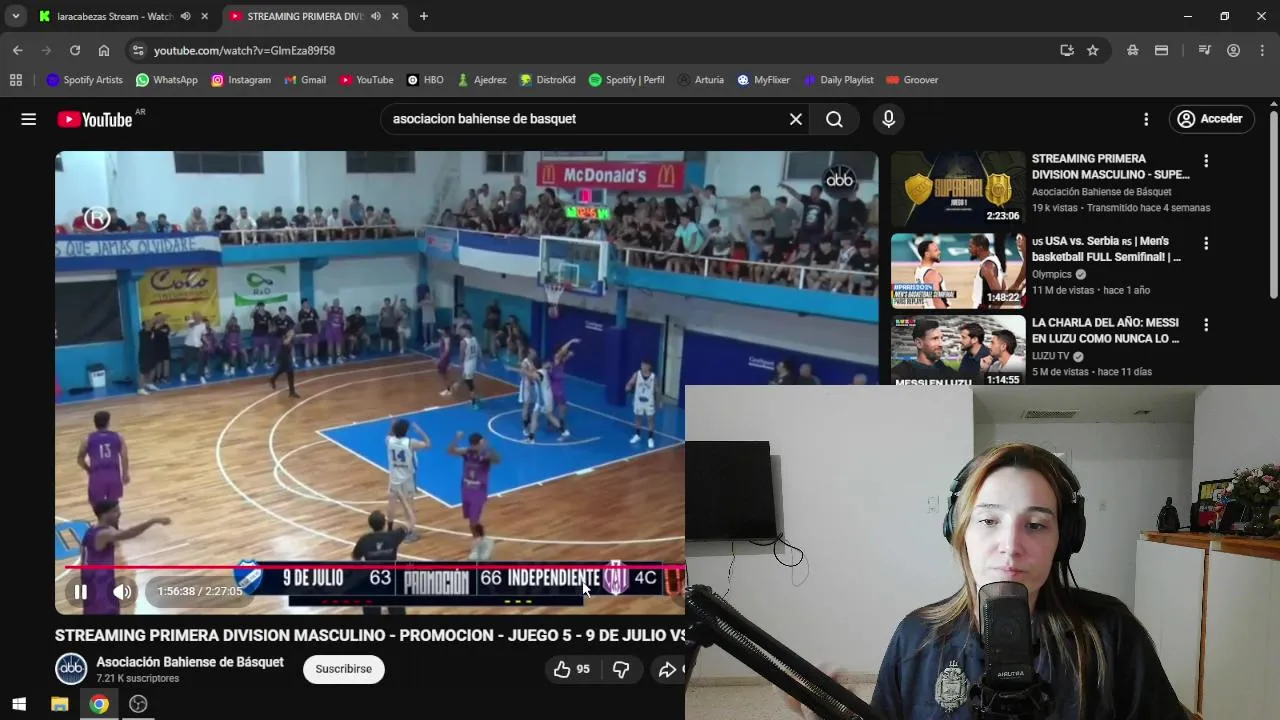Open USA vs. Serbia semifinal thumbnail

click(958, 271)
